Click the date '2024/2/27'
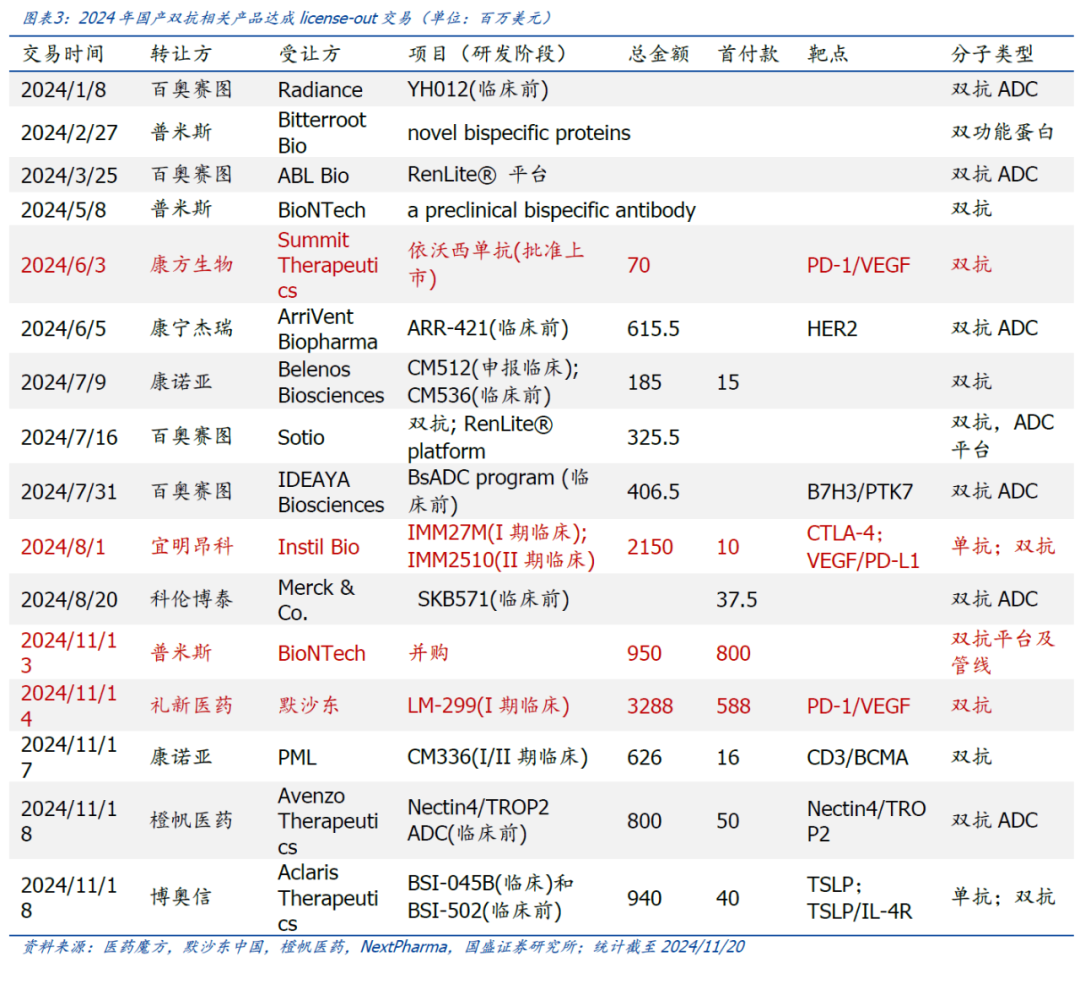 (69, 132)
